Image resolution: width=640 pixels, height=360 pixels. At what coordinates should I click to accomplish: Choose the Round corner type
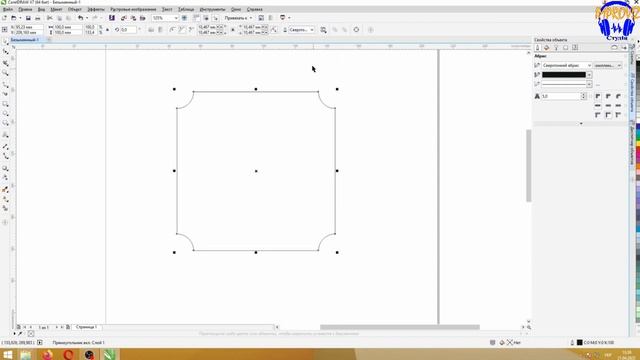[x=172, y=29]
